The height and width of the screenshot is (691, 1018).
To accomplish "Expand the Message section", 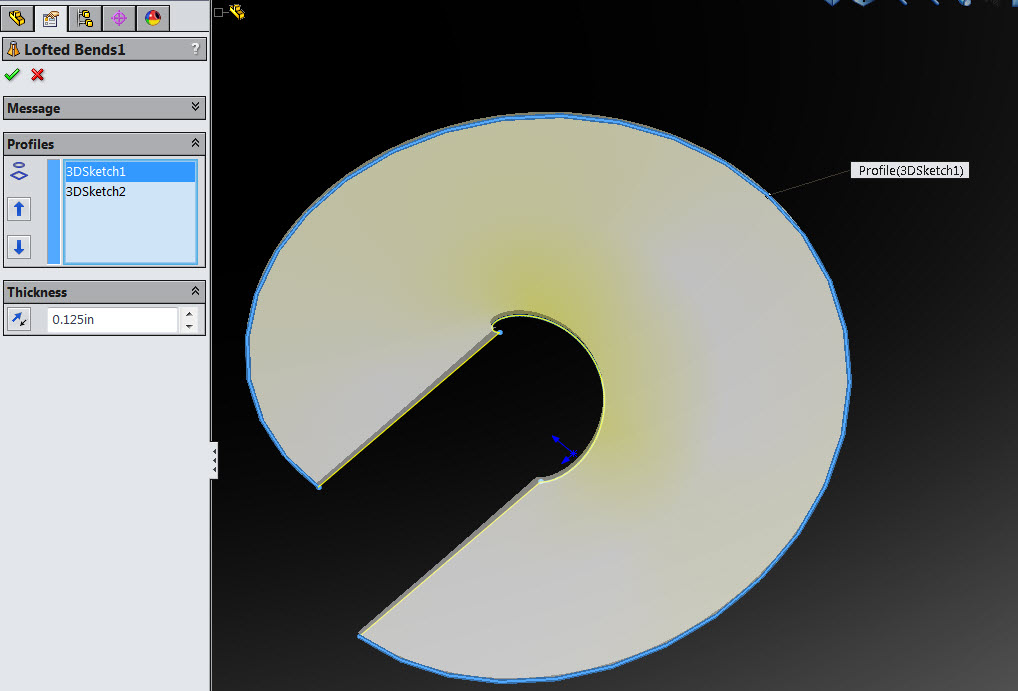I will pos(195,107).
